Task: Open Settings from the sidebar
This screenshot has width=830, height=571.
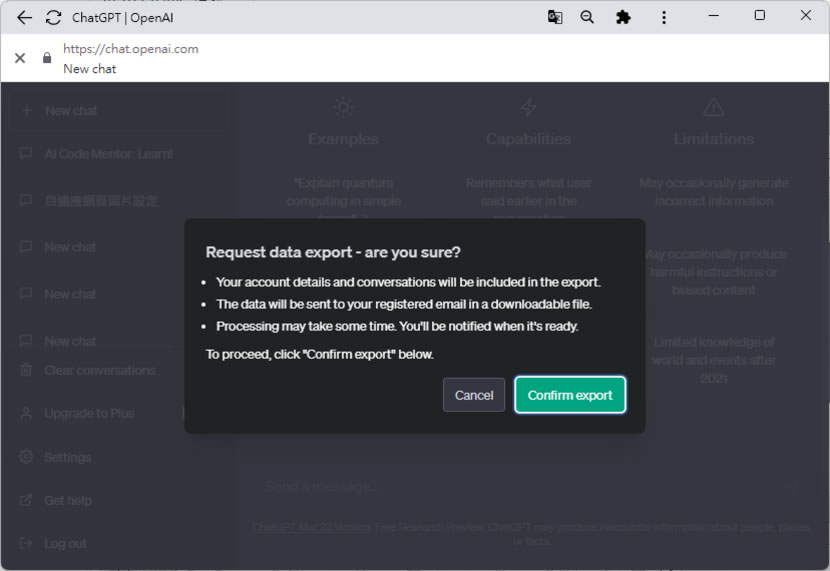Action: click(67, 457)
